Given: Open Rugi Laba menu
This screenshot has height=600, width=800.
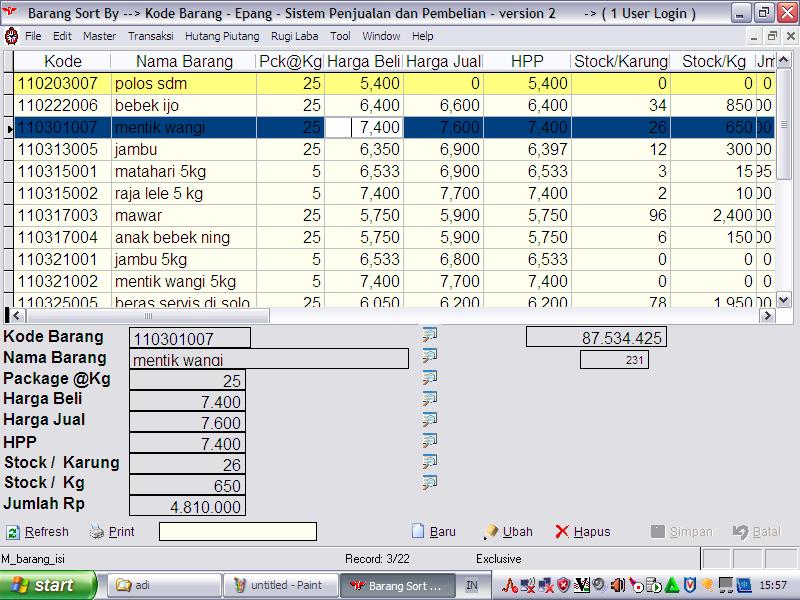Looking at the screenshot, I should pyautogui.click(x=293, y=36).
